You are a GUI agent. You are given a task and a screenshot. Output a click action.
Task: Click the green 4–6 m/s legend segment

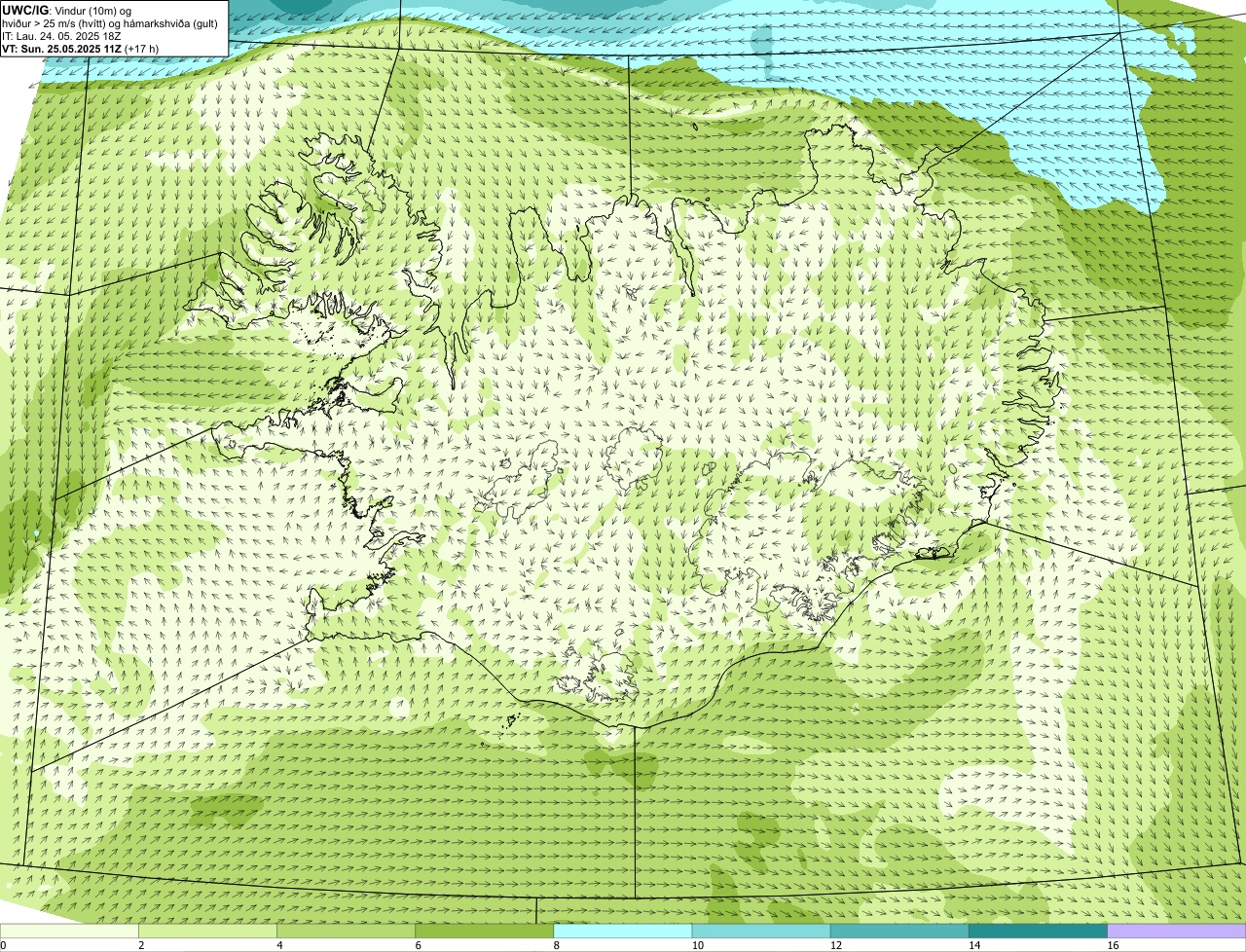(x=346, y=932)
